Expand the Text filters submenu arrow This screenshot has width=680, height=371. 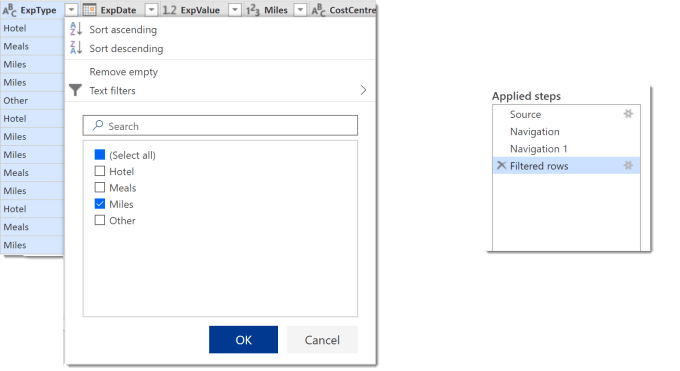tap(363, 90)
